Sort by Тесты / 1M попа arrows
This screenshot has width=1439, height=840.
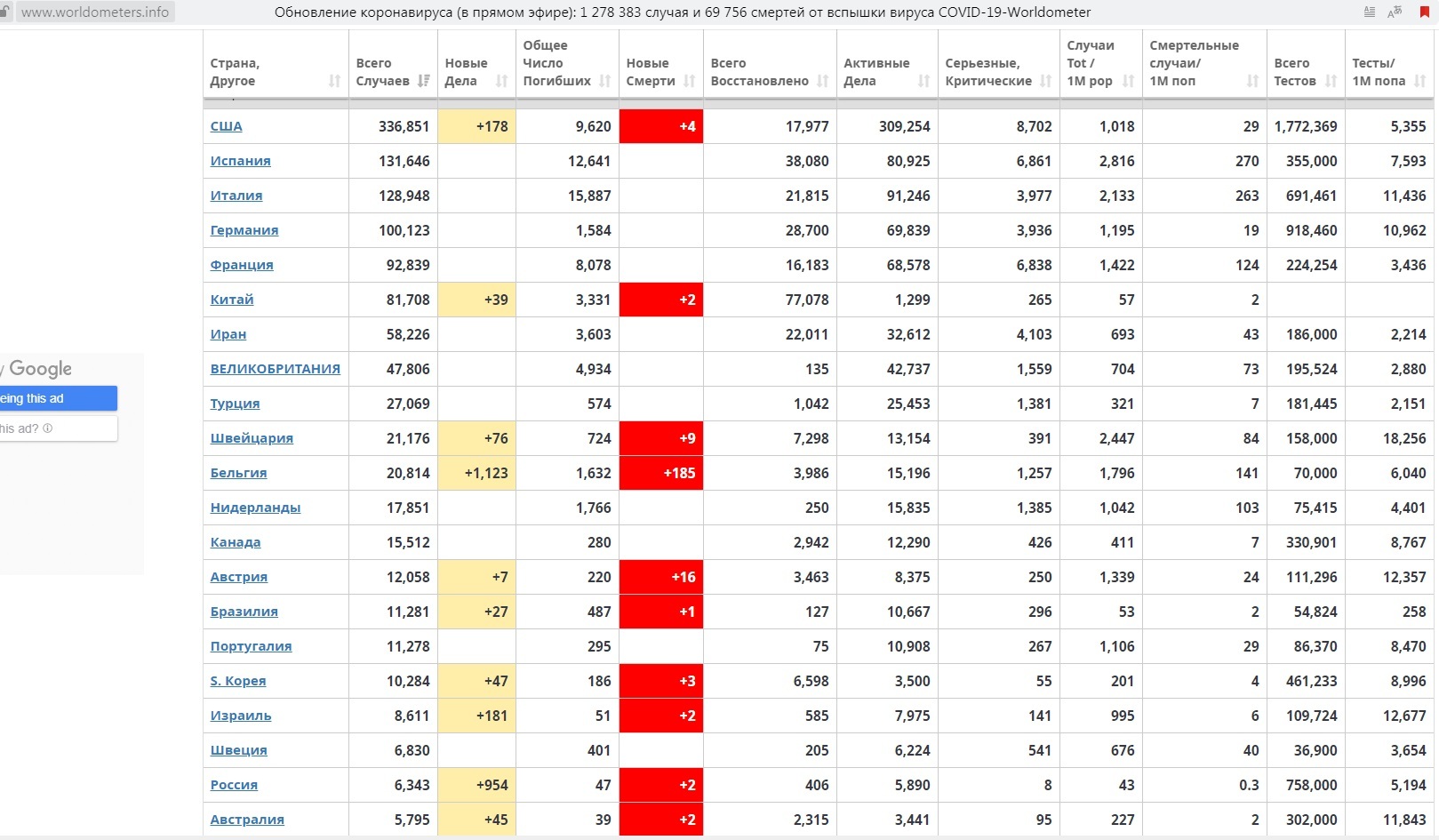pyautogui.click(x=1419, y=81)
